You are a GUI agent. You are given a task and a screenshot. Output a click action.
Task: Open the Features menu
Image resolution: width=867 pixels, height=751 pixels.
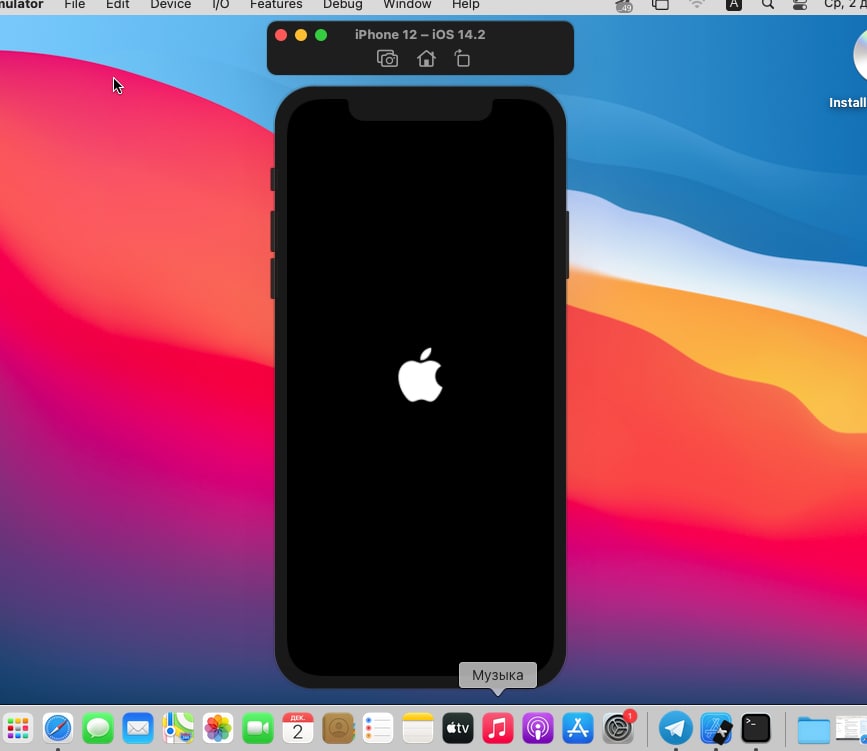[276, 4]
